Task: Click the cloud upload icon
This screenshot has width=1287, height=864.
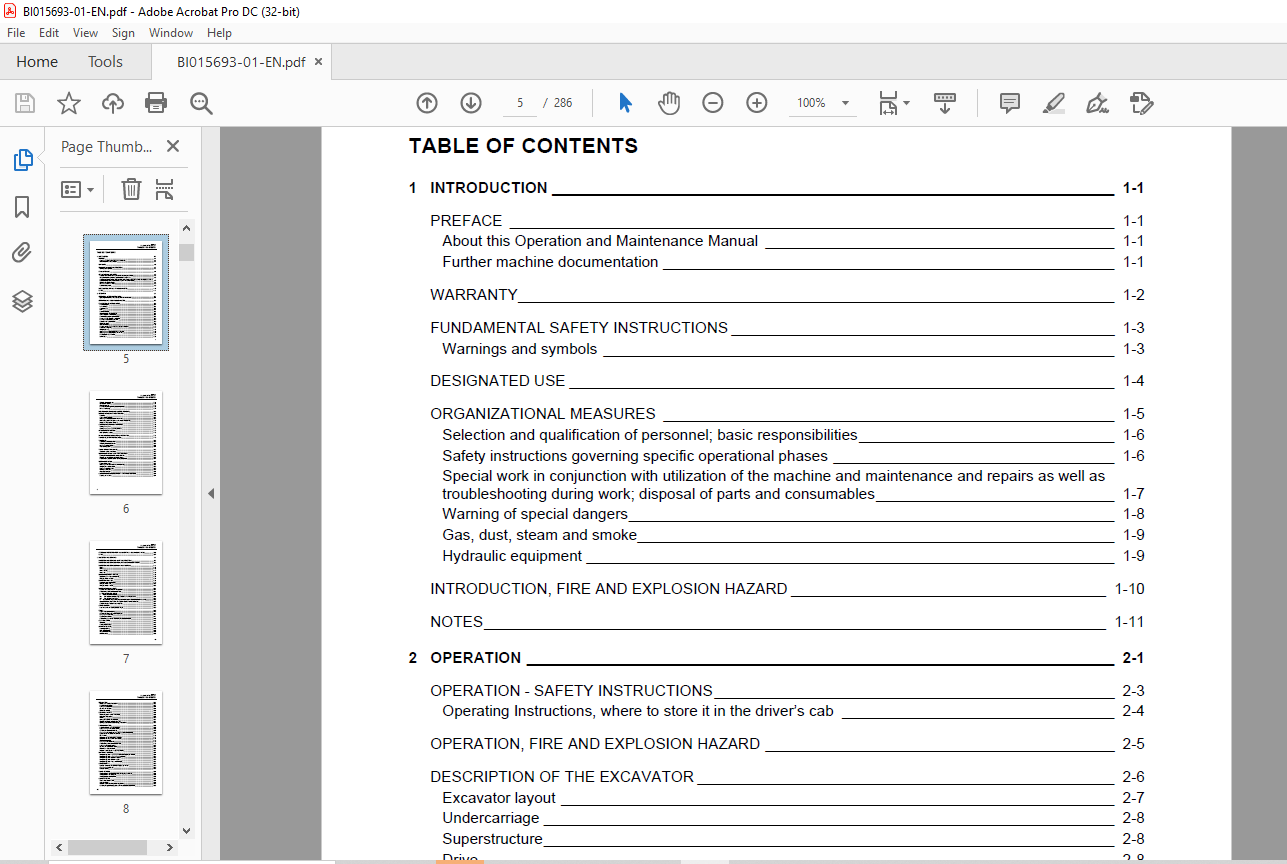Action: point(113,103)
